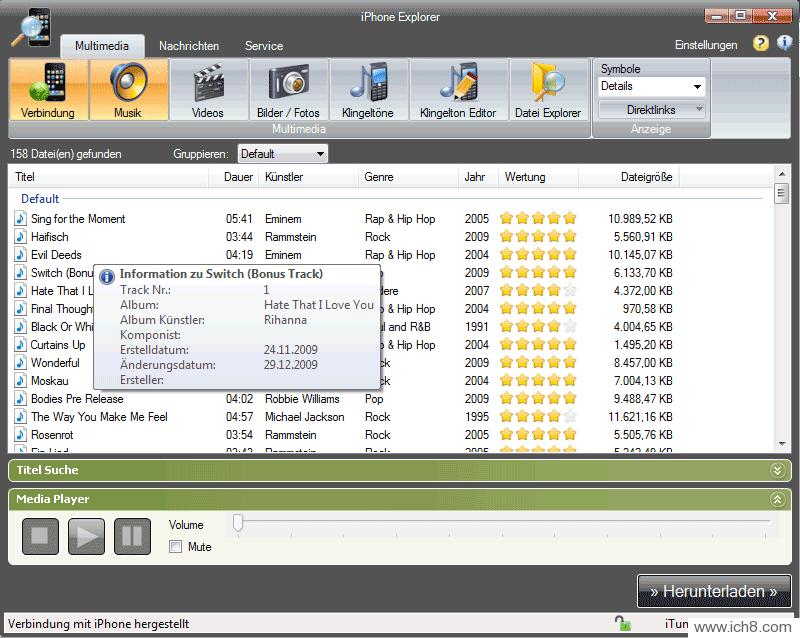Open the Gruppieren Default dropdown
800x638 pixels.
tap(283, 154)
